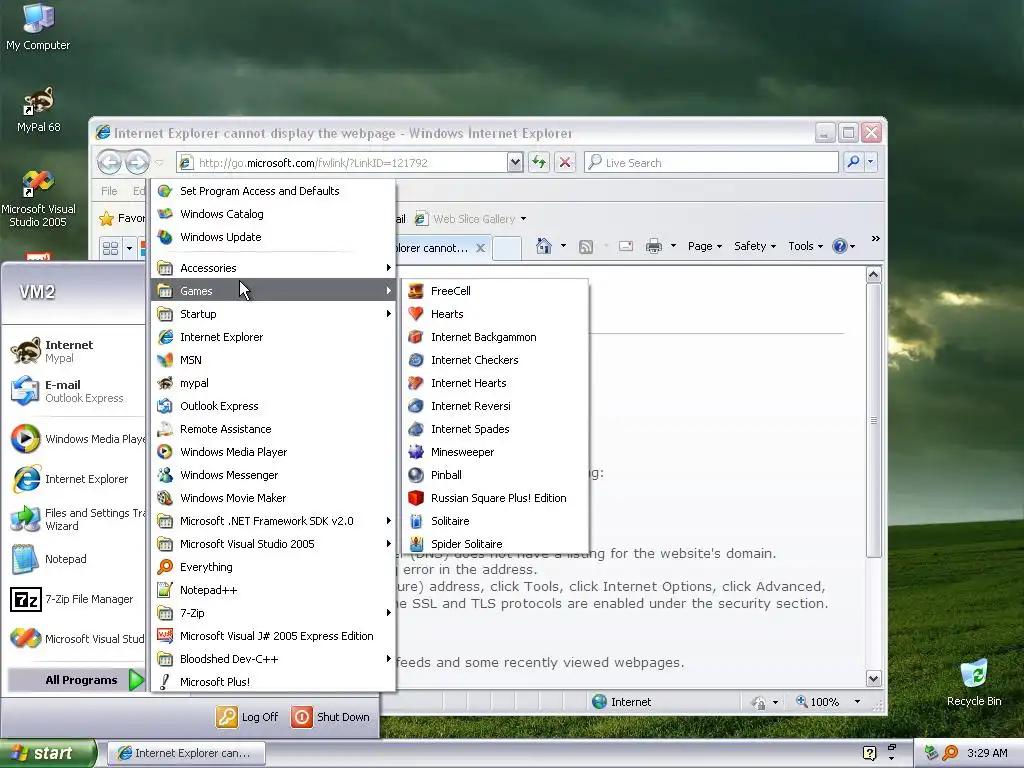Open the File menu in Internet Explorer
The height and width of the screenshot is (768, 1024).
[x=109, y=191]
